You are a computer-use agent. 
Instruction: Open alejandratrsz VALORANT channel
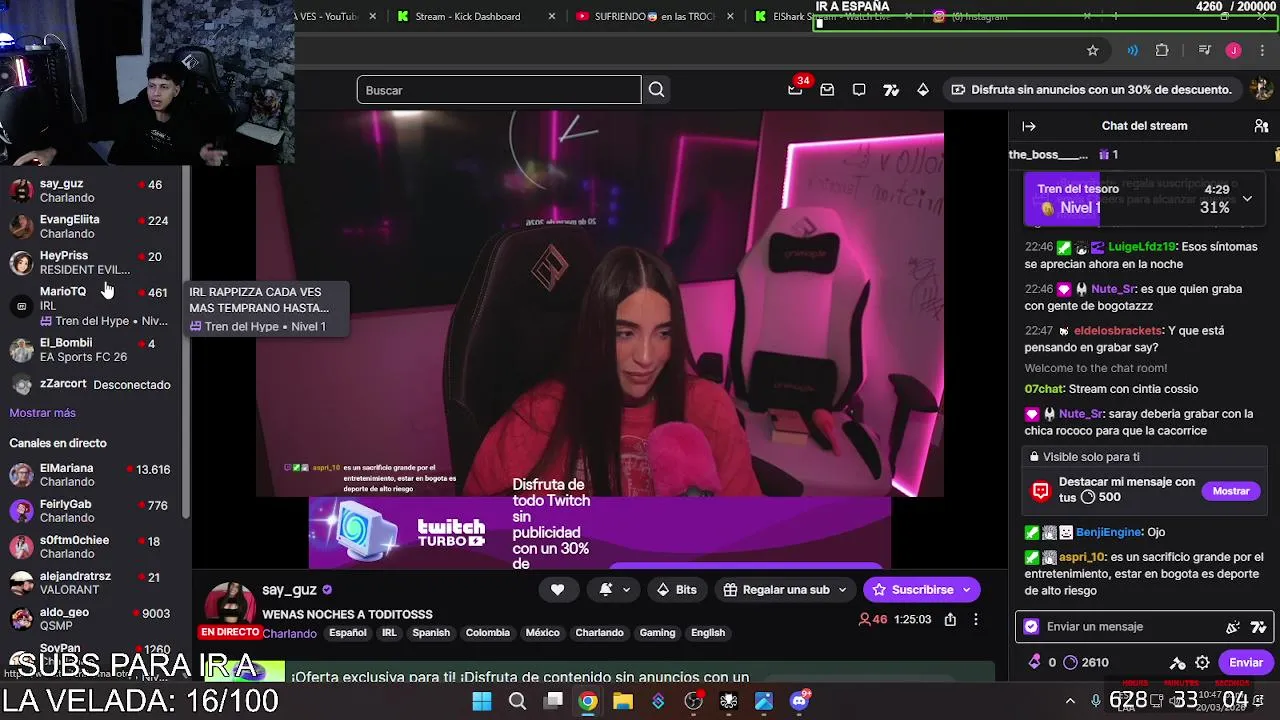click(x=91, y=583)
